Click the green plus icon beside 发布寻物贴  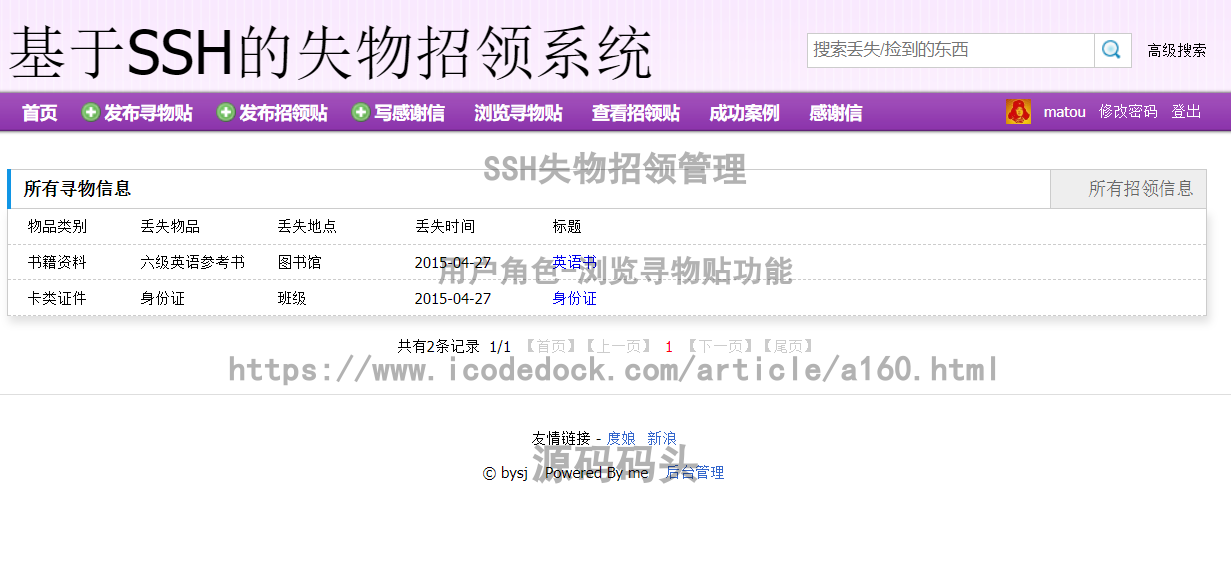[x=89, y=111]
